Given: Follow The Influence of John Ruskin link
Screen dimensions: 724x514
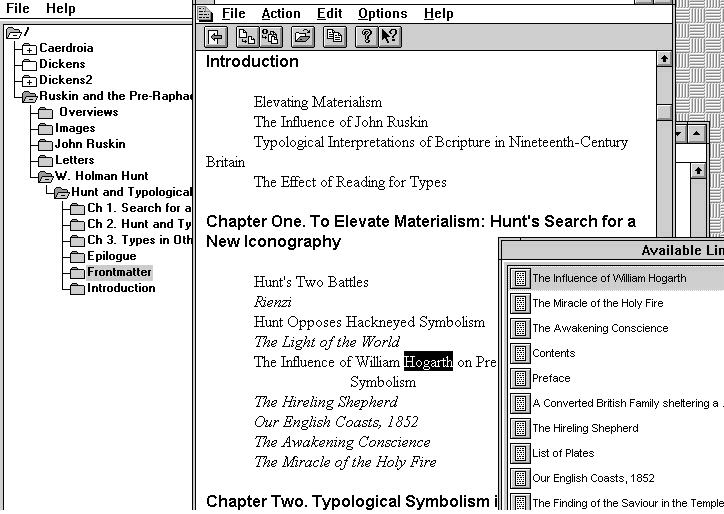Looking at the screenshot, I should pos(341,122).
